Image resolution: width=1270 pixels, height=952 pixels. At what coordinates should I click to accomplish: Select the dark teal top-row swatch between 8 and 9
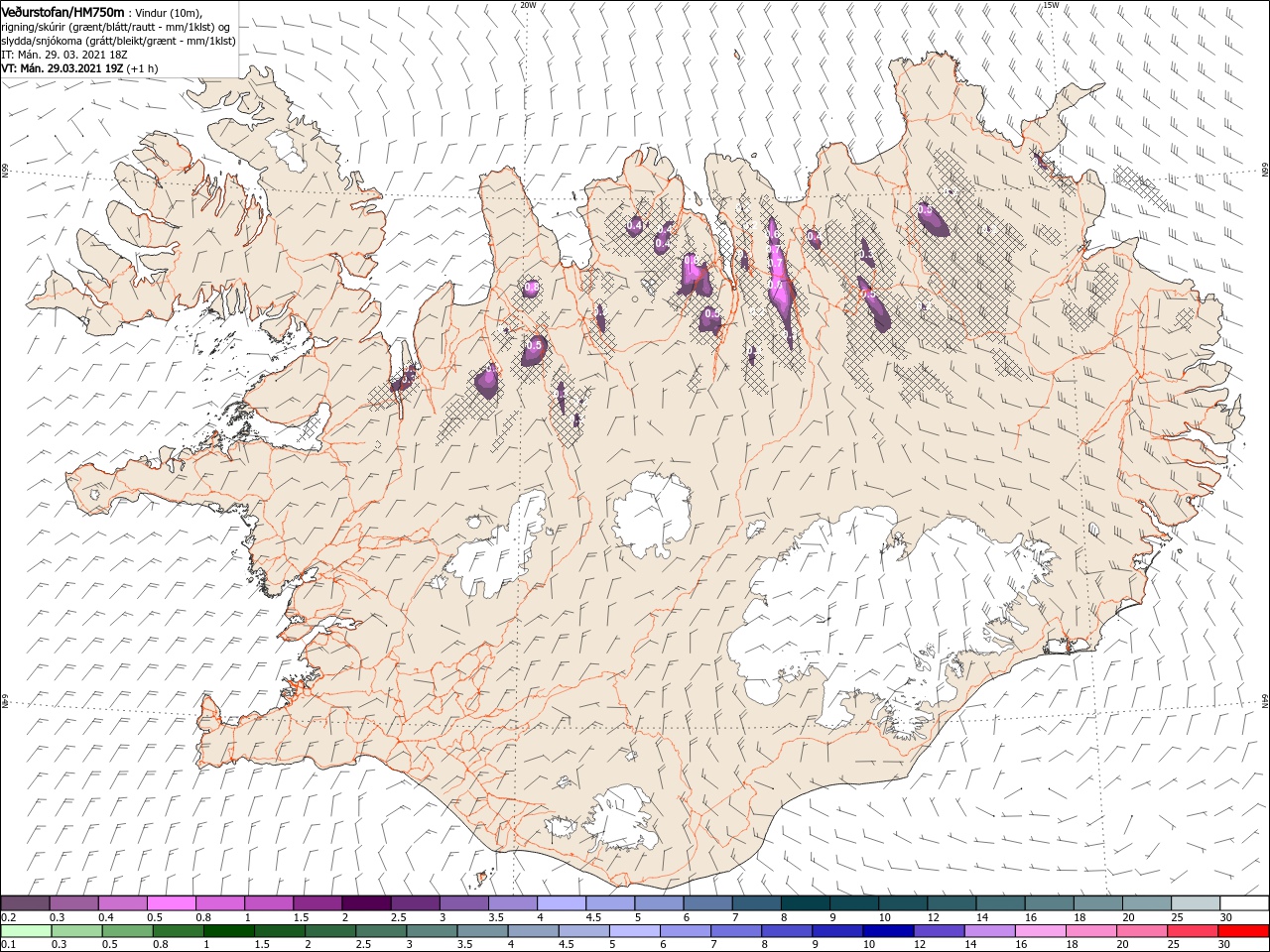coord(805,903)
